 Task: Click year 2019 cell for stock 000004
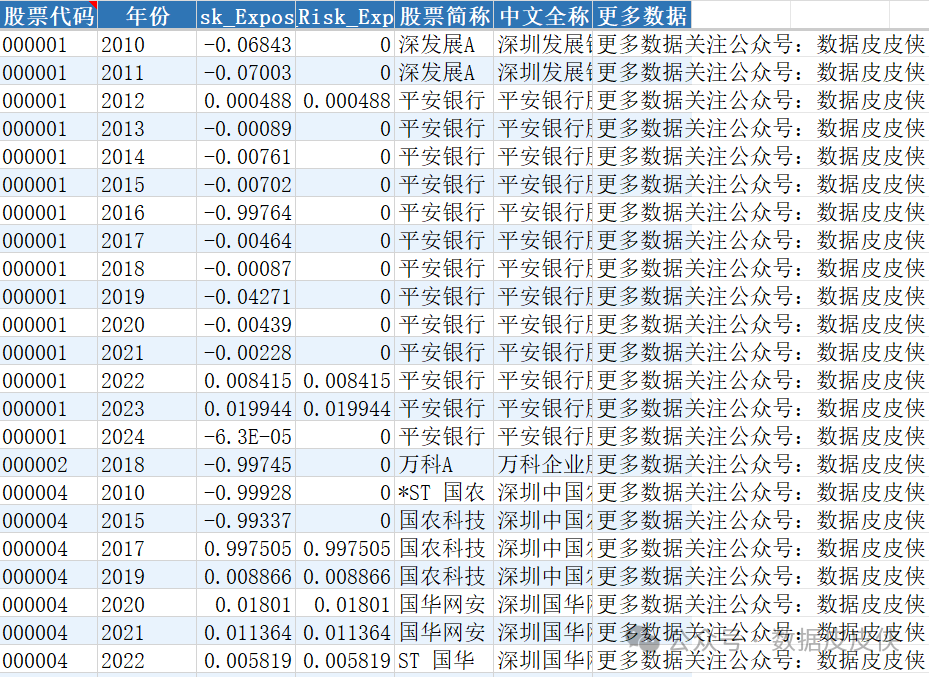click(x=147, y=576)
